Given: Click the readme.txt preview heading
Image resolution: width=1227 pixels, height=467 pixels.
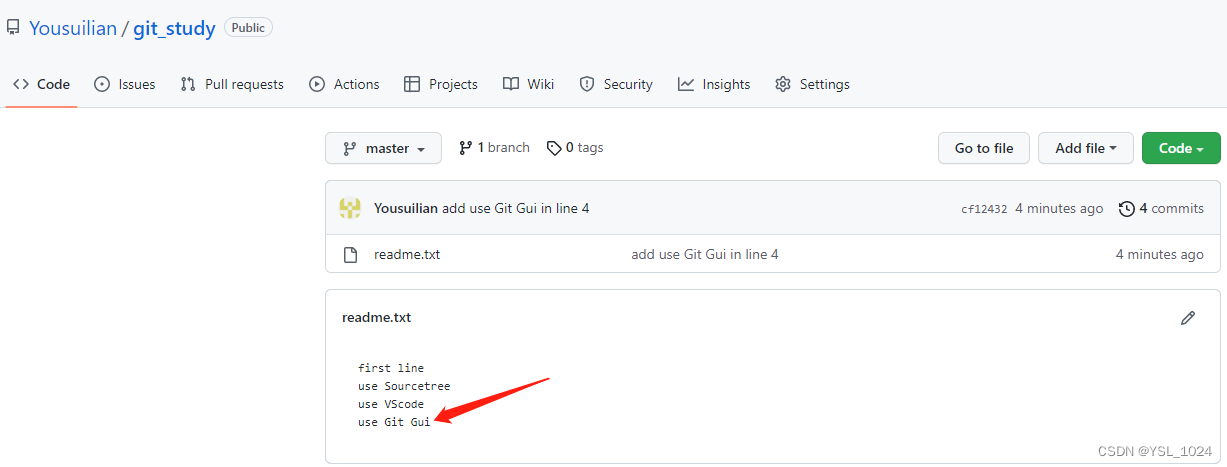Looking at the screenshot, I should [376, 317].
